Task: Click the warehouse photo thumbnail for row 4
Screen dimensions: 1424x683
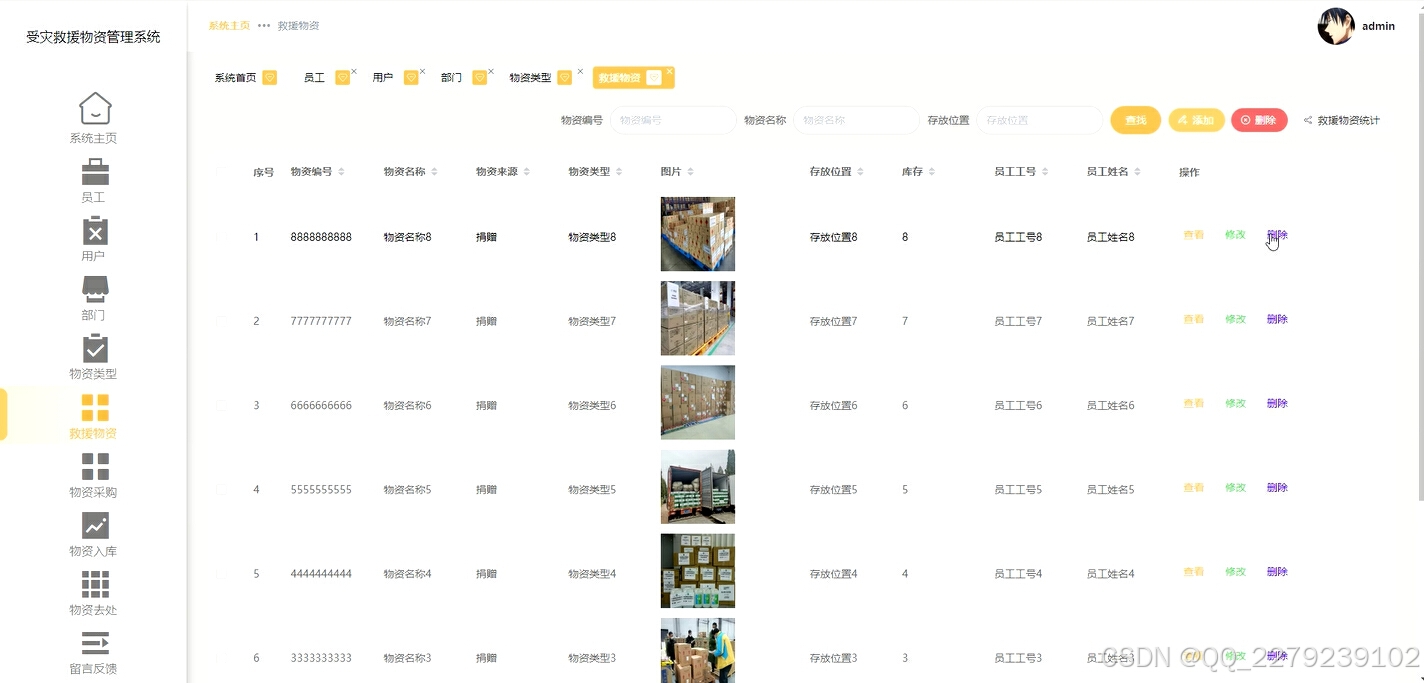Action: pyautogui.click(x=697, y=487)
